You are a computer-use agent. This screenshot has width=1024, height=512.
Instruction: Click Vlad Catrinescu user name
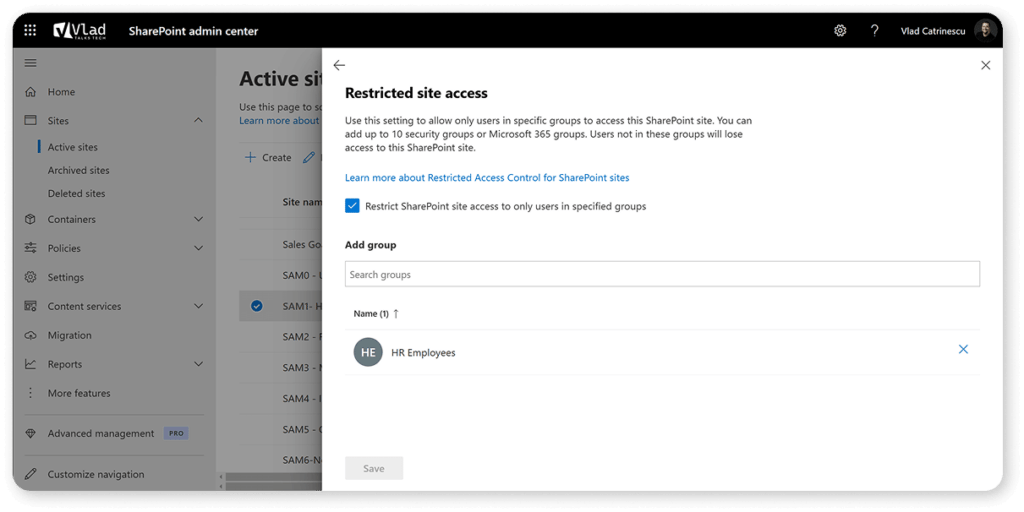[x=933, y=31]
